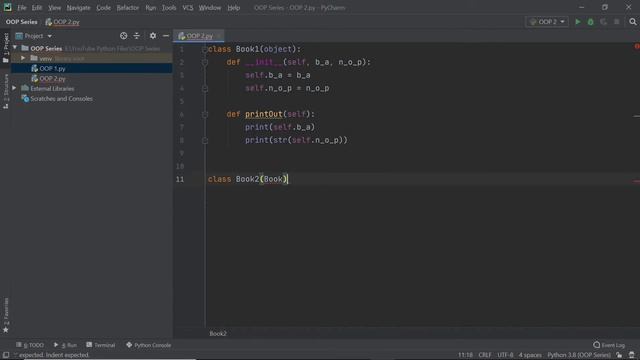Open the Navigate menu

click(x=78, y=8)
